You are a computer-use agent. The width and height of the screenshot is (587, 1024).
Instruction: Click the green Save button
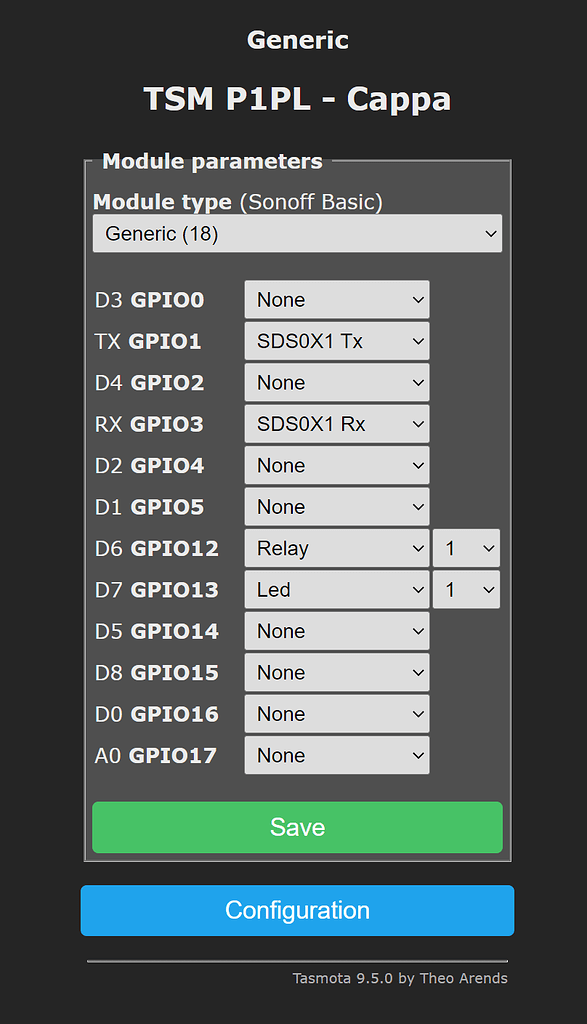pos(297,827)
